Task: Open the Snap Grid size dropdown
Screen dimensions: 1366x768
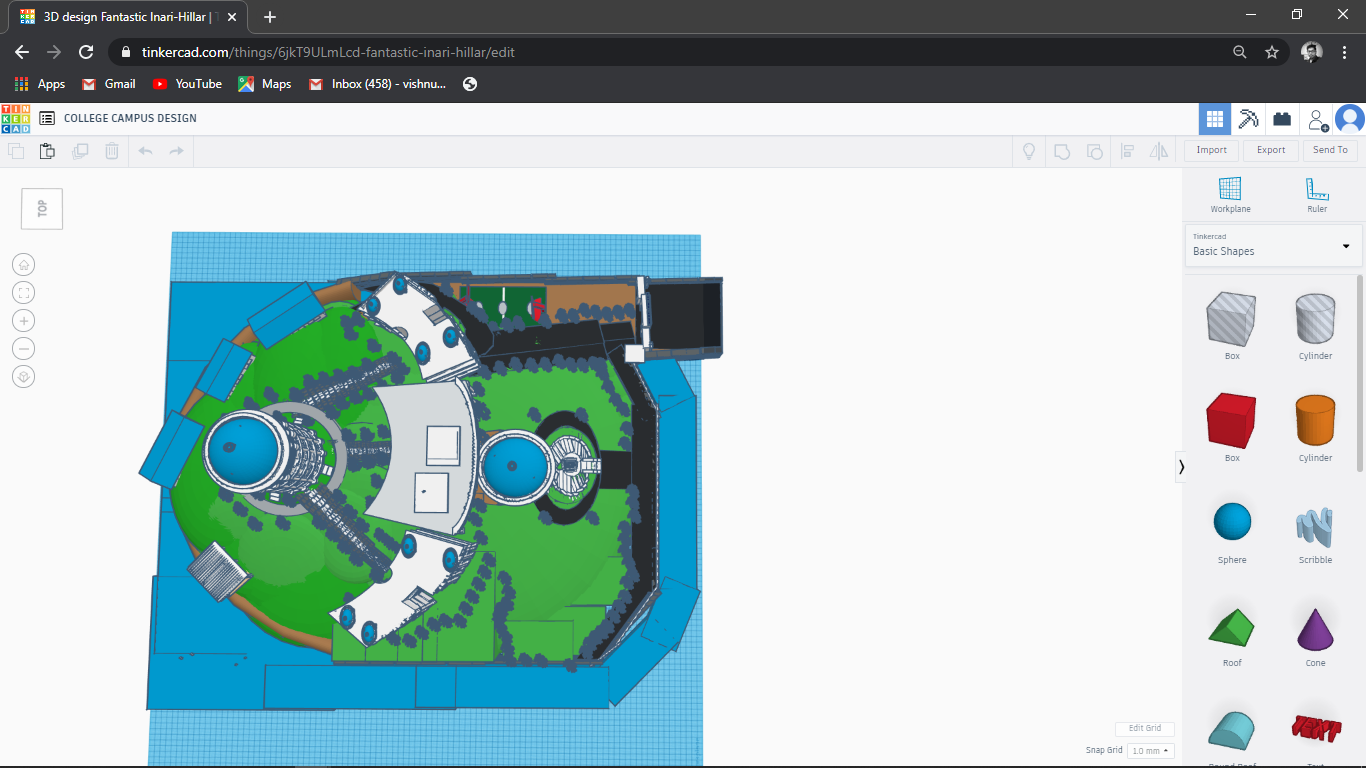Action: click(1149, 750)
